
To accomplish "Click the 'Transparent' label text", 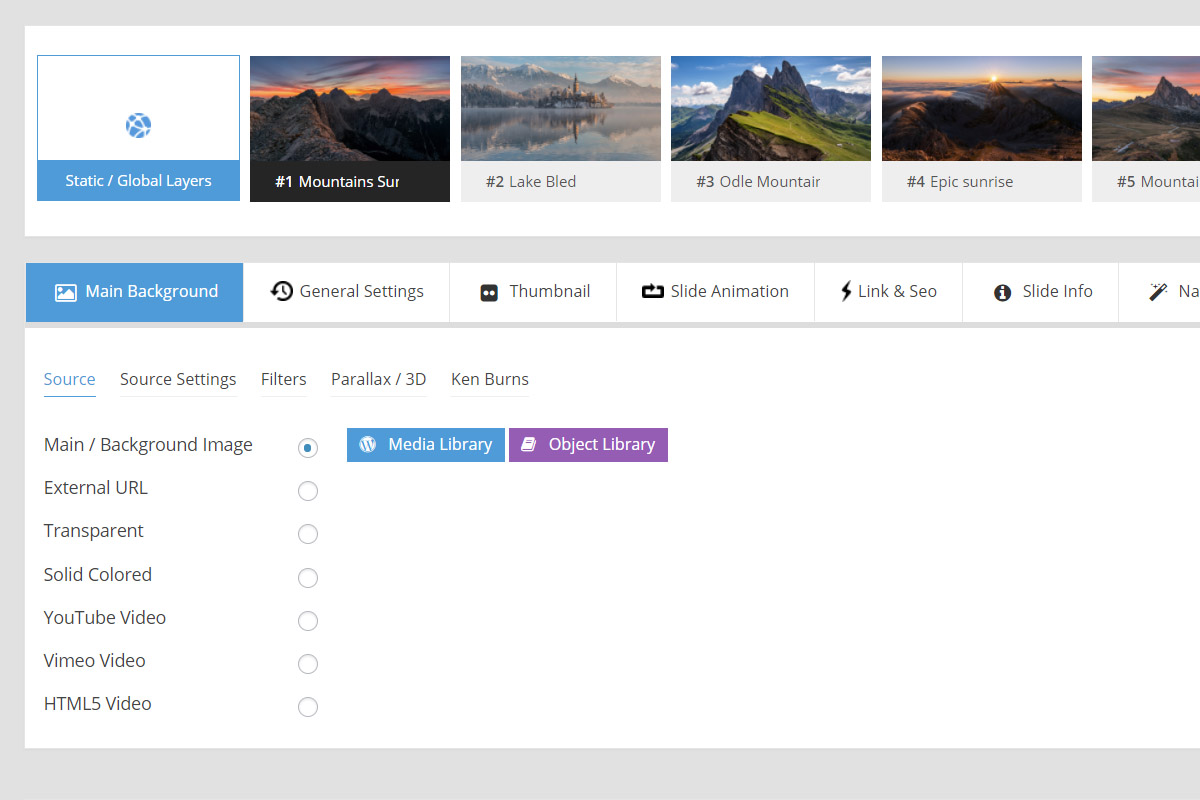I will [x=94, y=531].
